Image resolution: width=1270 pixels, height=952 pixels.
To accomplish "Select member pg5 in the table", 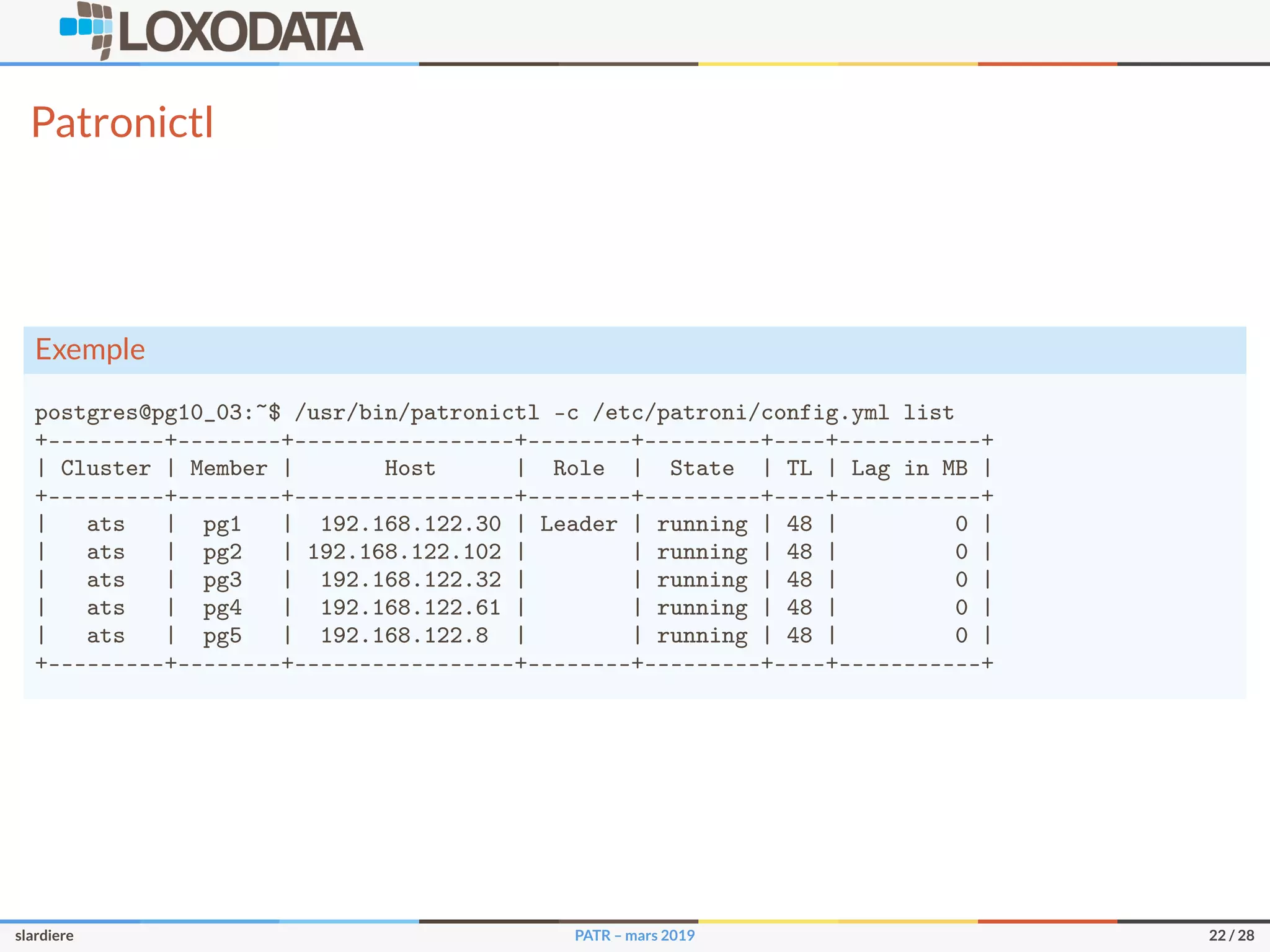I will [x=222, y=637].
